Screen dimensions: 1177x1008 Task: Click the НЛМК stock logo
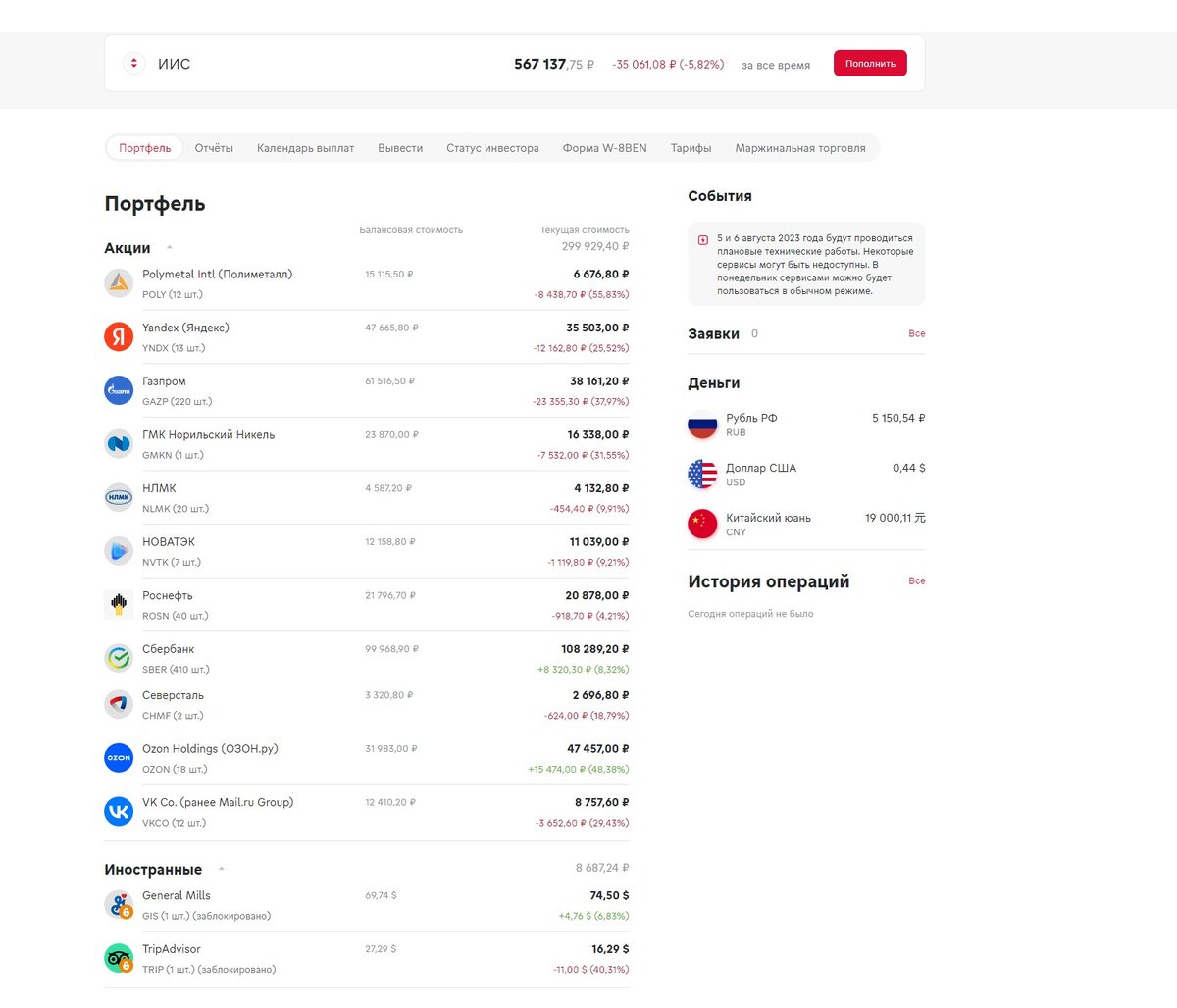[x=119, y=497]
